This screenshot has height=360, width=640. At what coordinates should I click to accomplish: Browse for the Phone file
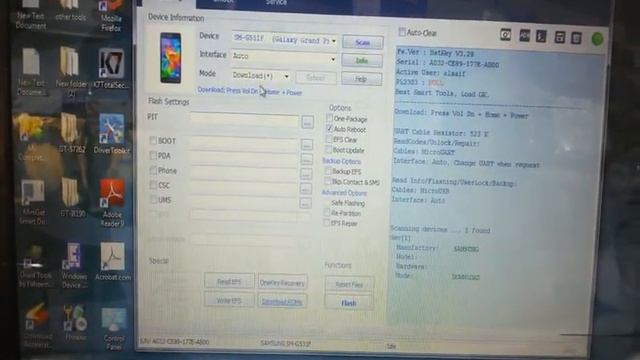pyautogui.click(x=306, y=174)
